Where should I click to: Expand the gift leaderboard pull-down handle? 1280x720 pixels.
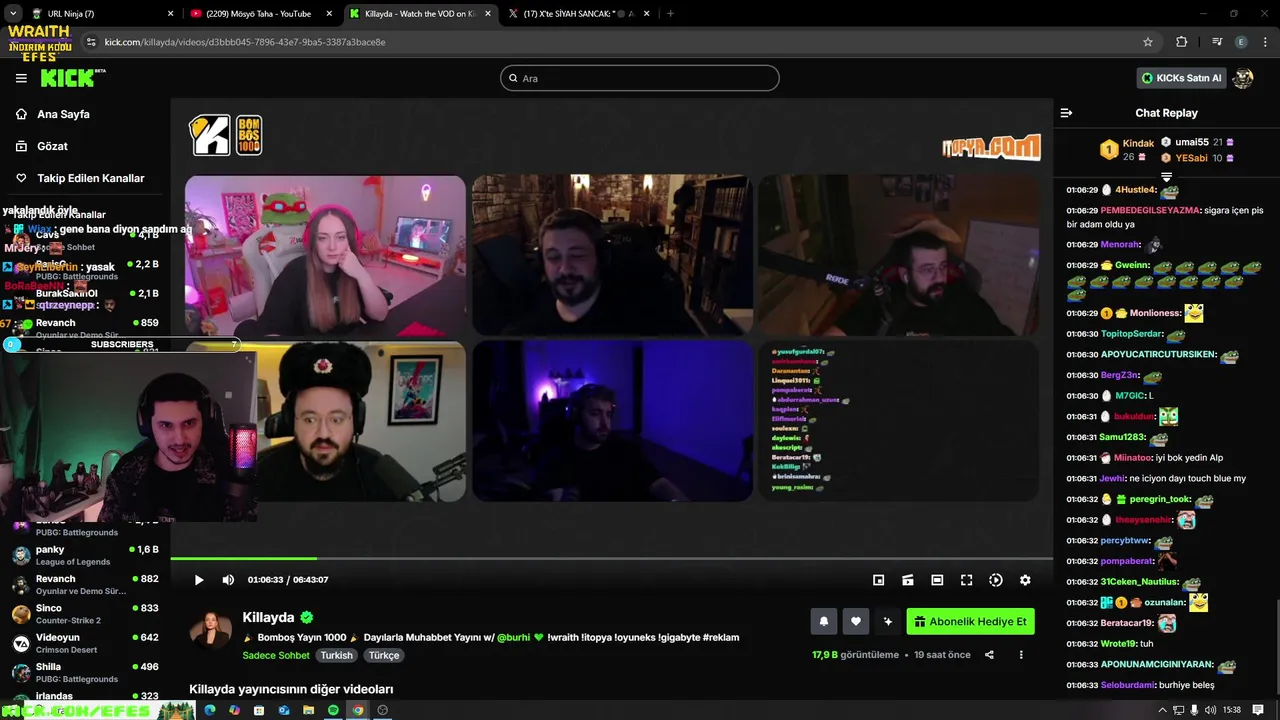click(1166, 177)
